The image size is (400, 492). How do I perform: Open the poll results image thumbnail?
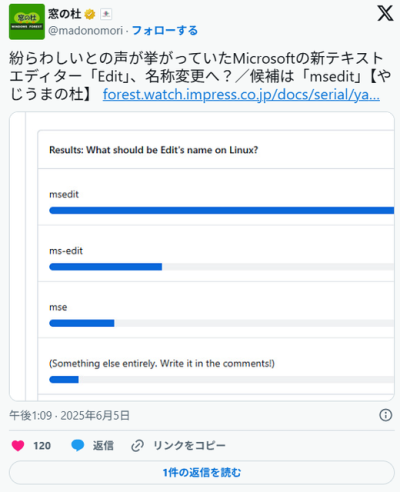(x=202, y=256)
